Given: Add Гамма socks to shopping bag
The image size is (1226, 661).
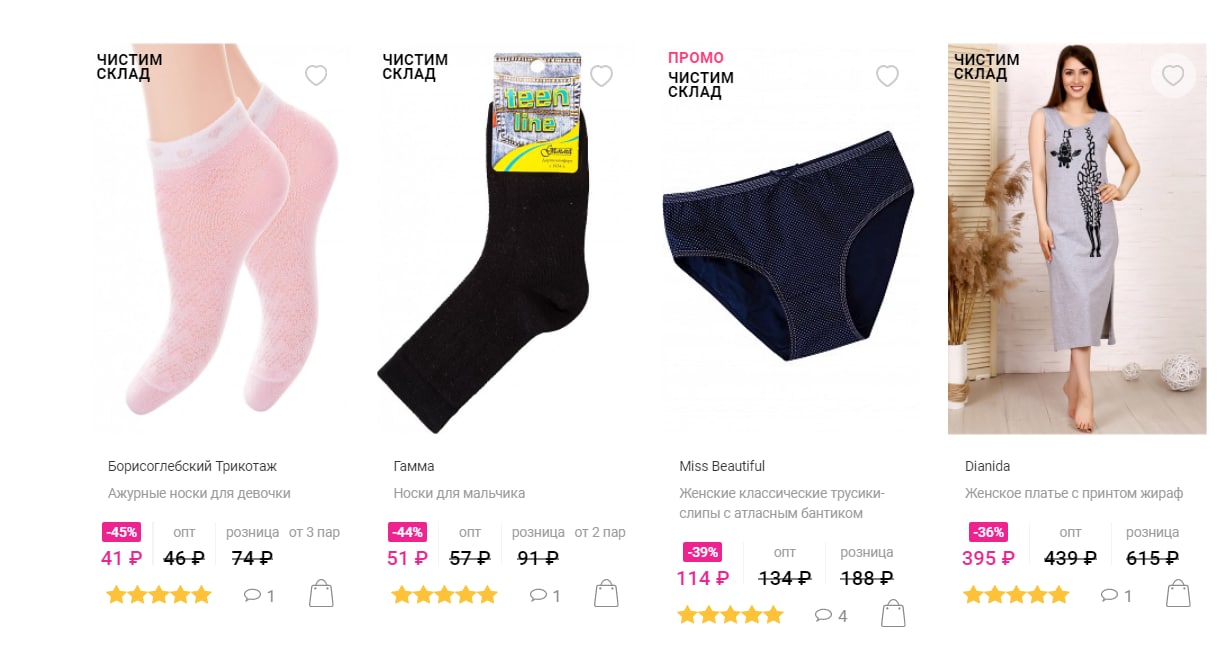Looking at the screenshot, I should pos(607,594).
